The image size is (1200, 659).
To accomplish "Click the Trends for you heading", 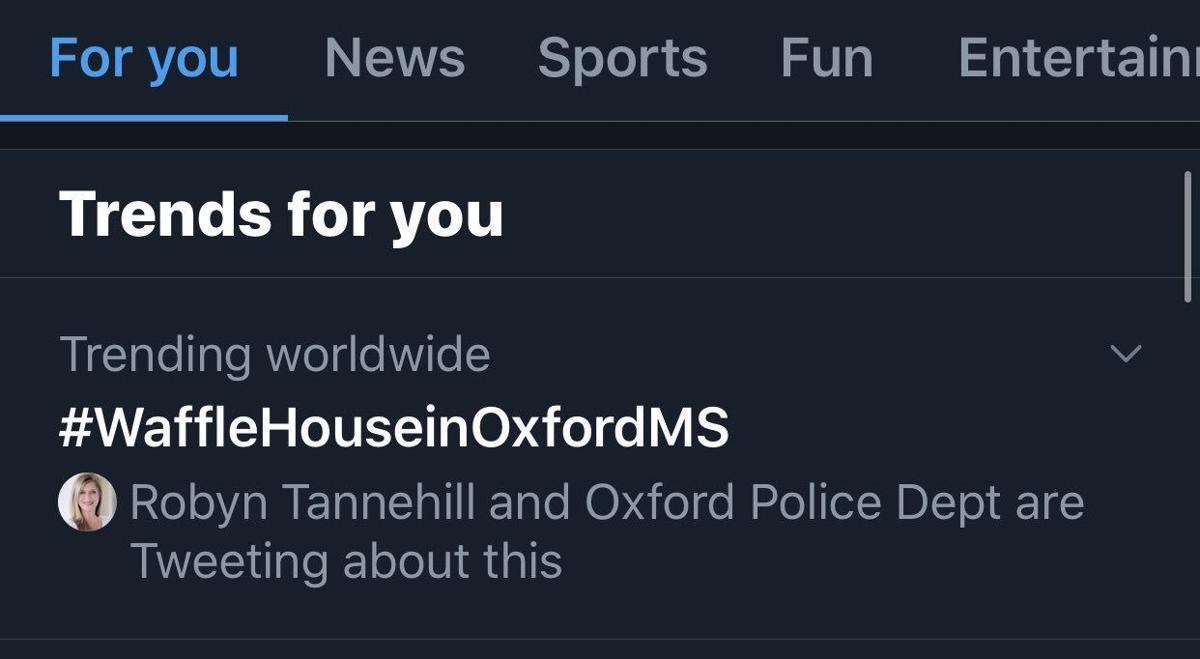I will [281, 214].
